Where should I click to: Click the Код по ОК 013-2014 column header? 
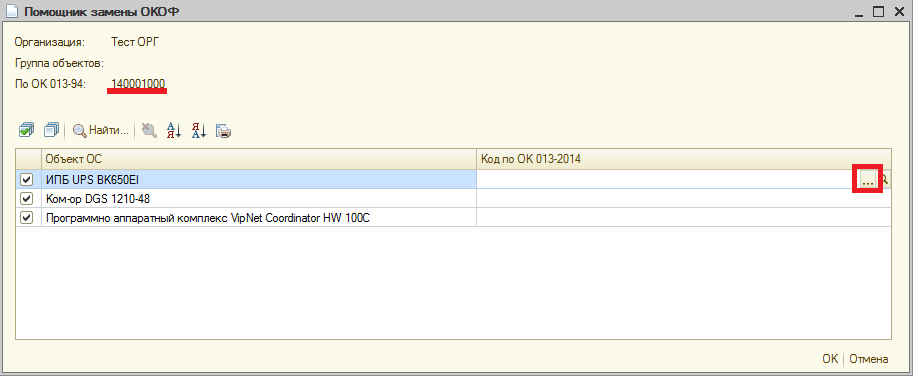(684, 159)
